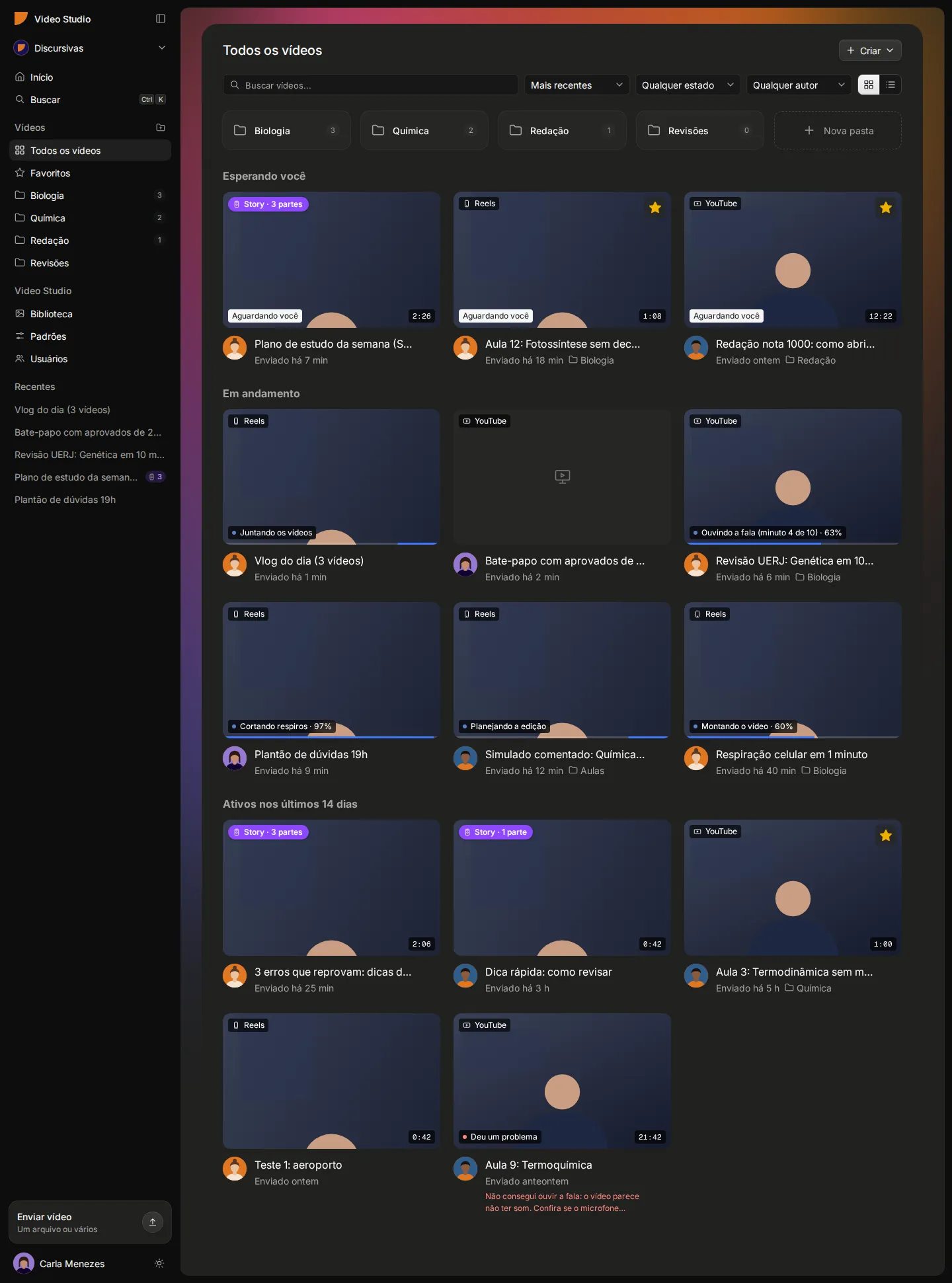The image size is (952, 1283).
Task: Unfavorite Aula 12: Fotossíntese video star
Action: [x=655, y=208]
